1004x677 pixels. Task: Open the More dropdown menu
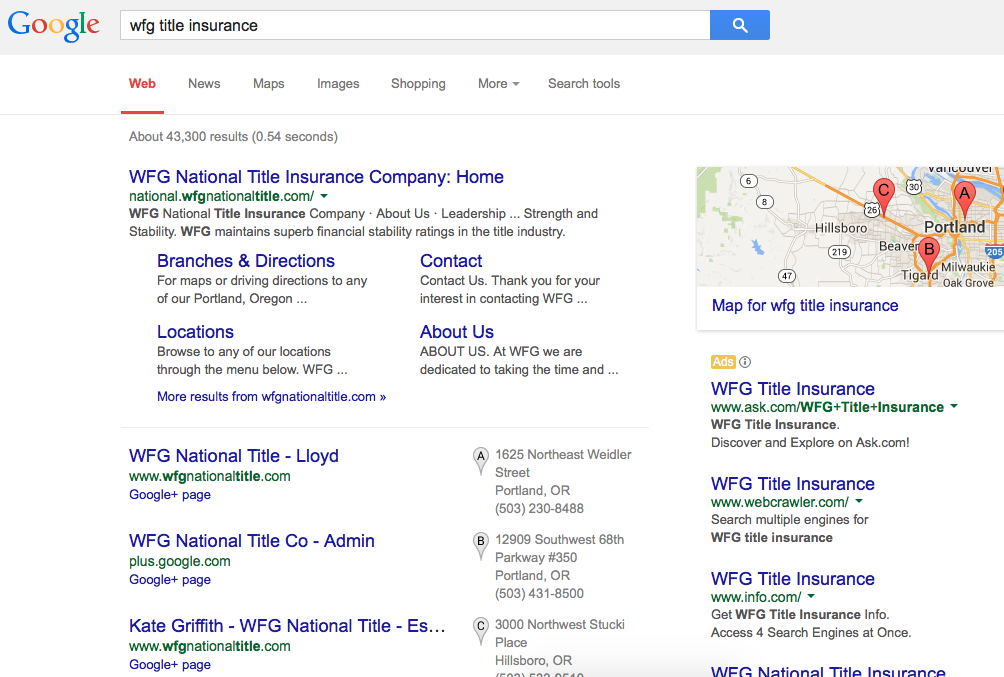click(498, 84)
